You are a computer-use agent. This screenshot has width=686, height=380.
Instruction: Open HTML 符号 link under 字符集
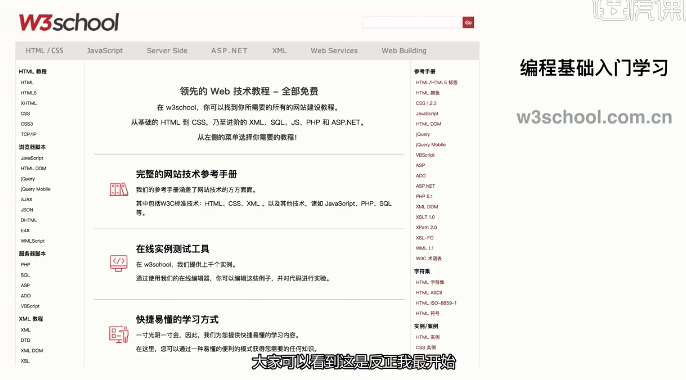point(427,313)
